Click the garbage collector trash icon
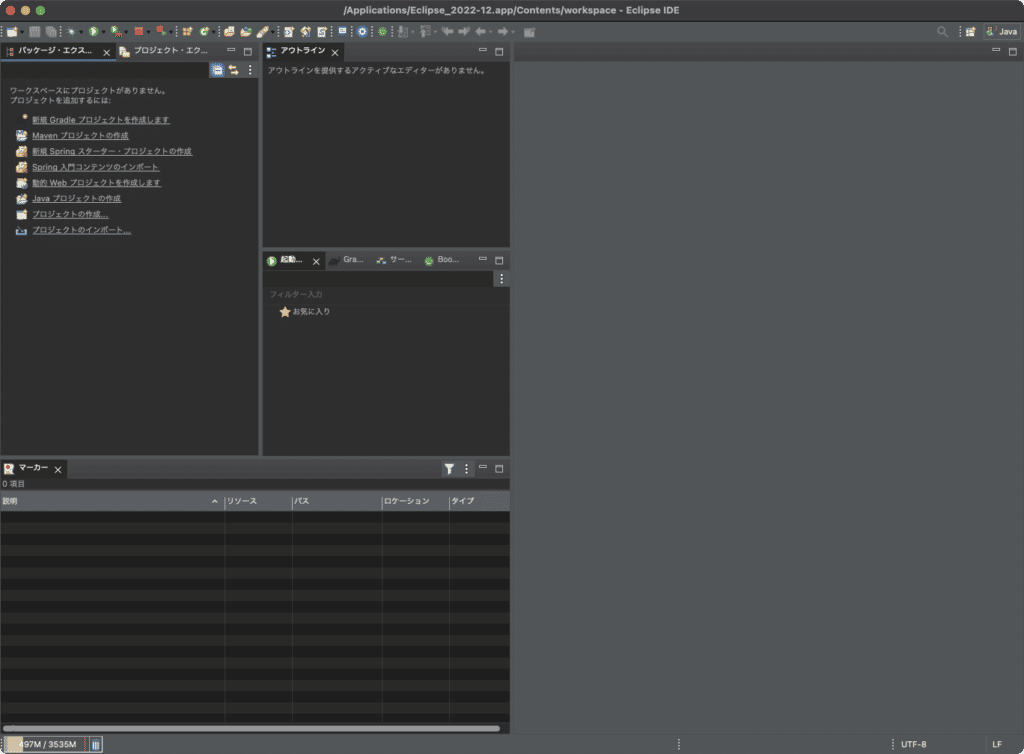Image resolution: width=1024 pixels, height=754 pixels. pos(96,744)
